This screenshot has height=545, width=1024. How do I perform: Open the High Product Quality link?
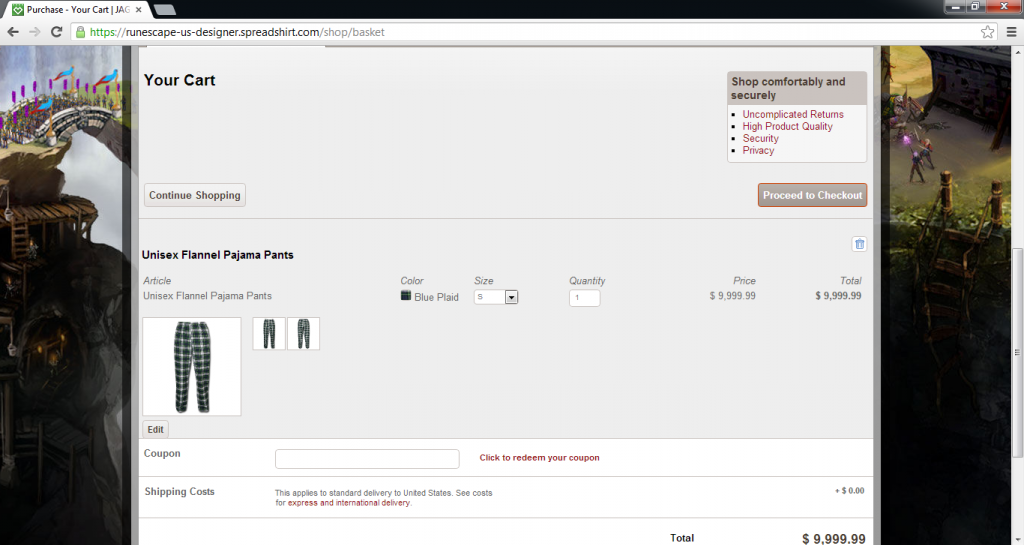click(787, 127)
